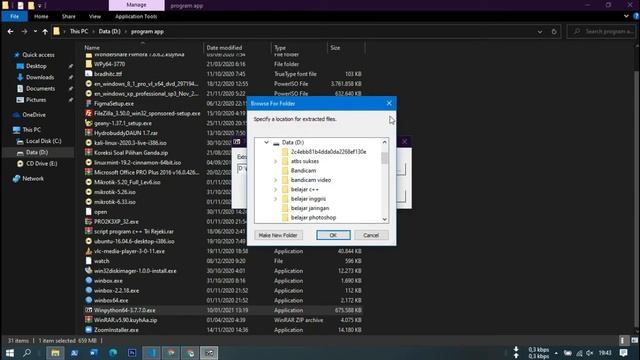Click the Search program app box

pyautogui.click(x=602, y=31)
